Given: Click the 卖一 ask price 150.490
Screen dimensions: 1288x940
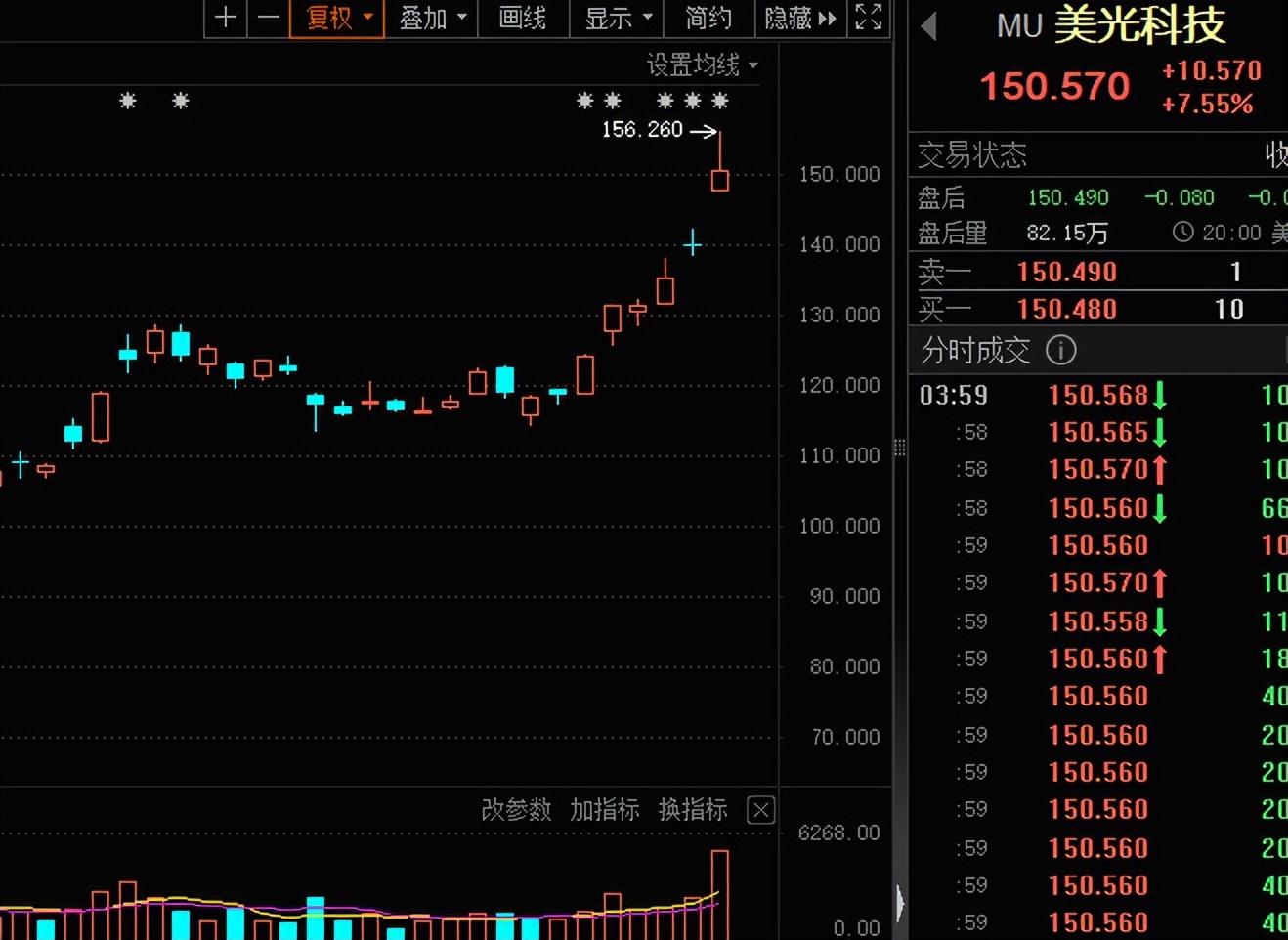Looking at the screenshot, I should pos(1066,272).
